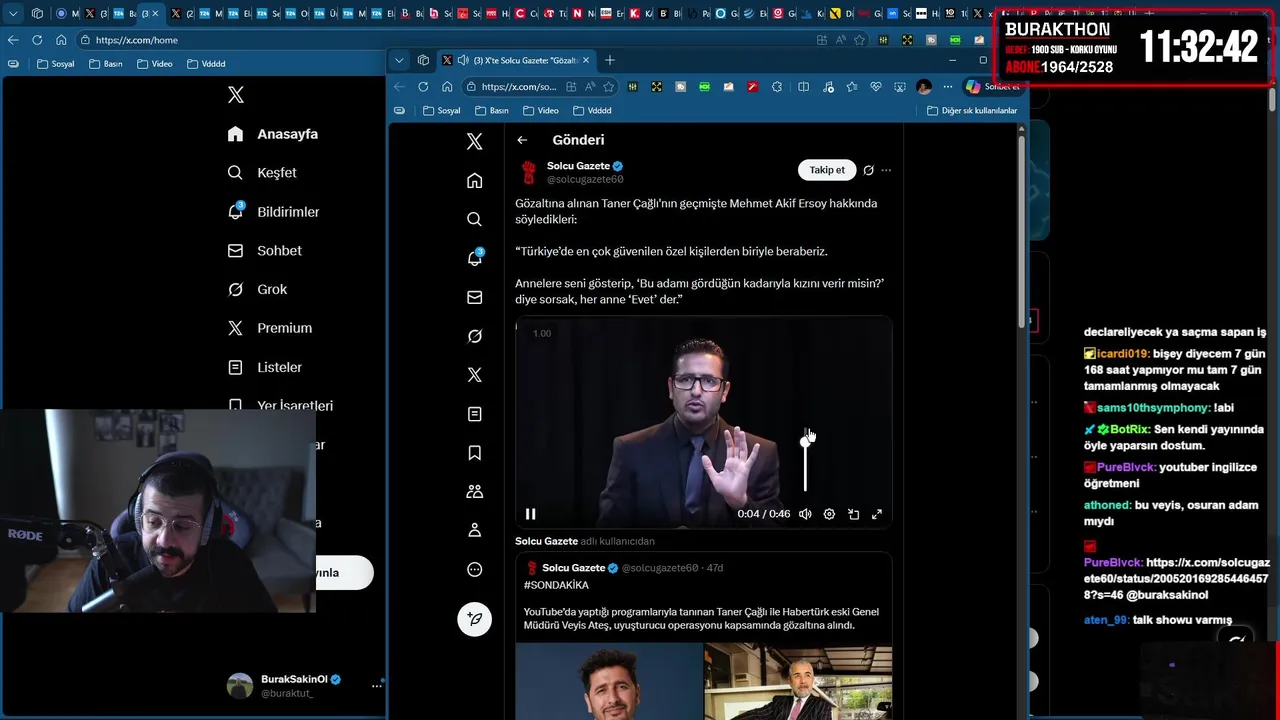Open the Sosyal folder in the back browser
Screen dimensions: 1280x720
(x=56, y=64)
